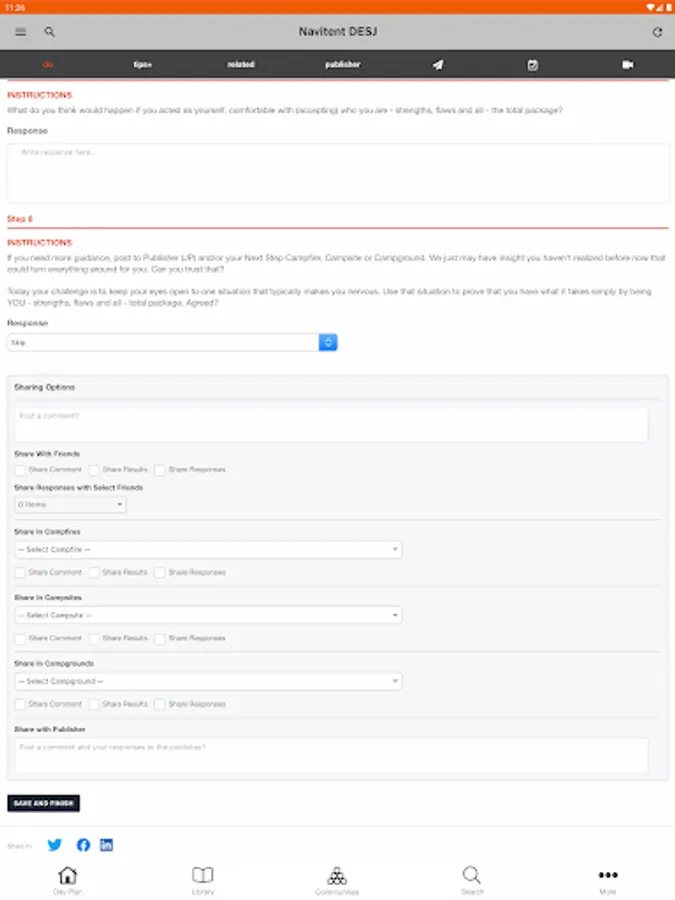
Task: Open the Select Campfire dropdown
Action: pos(208,550)
